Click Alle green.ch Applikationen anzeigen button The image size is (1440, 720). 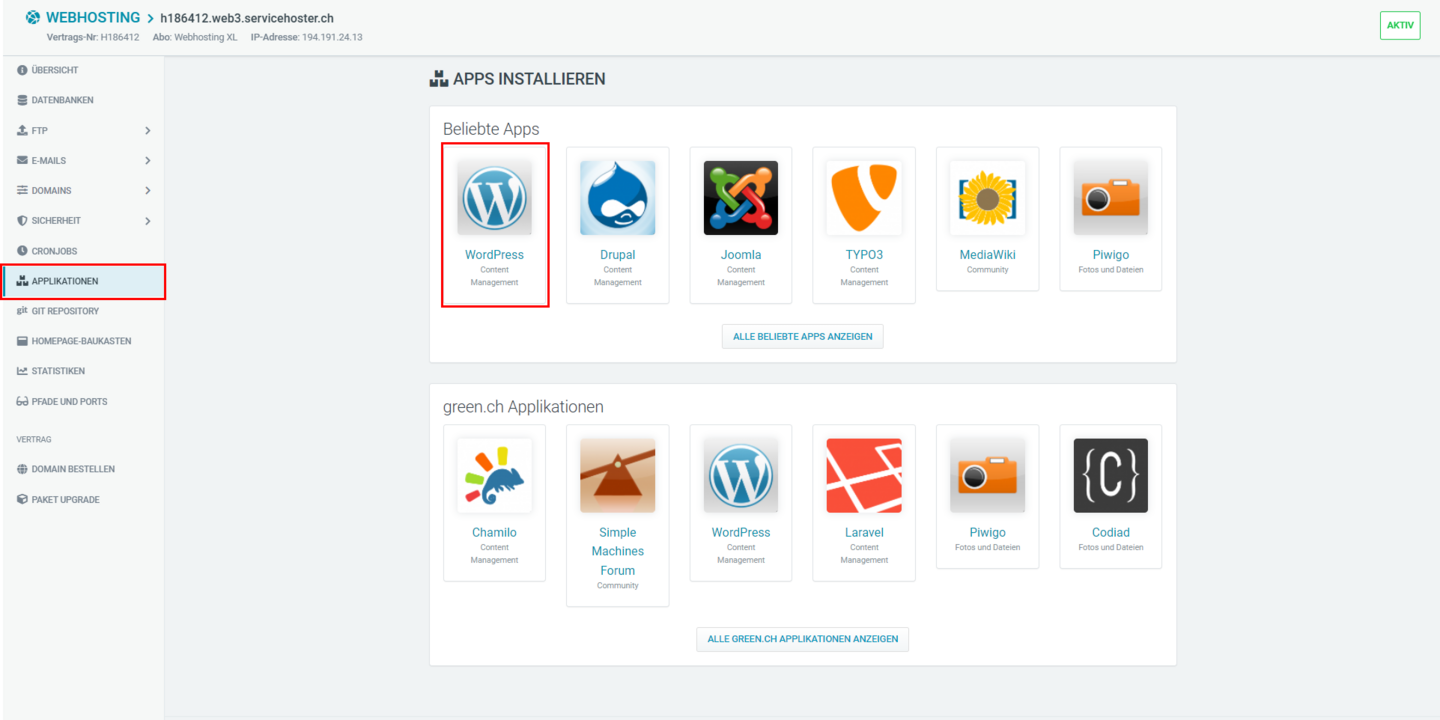pos(802,639)
